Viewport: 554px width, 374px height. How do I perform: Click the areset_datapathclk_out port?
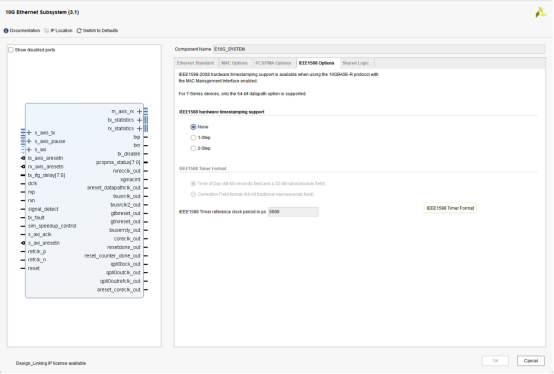(114, 188)
